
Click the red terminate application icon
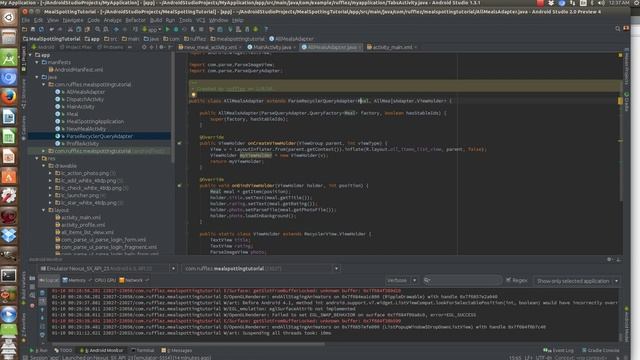click(32, 306)
